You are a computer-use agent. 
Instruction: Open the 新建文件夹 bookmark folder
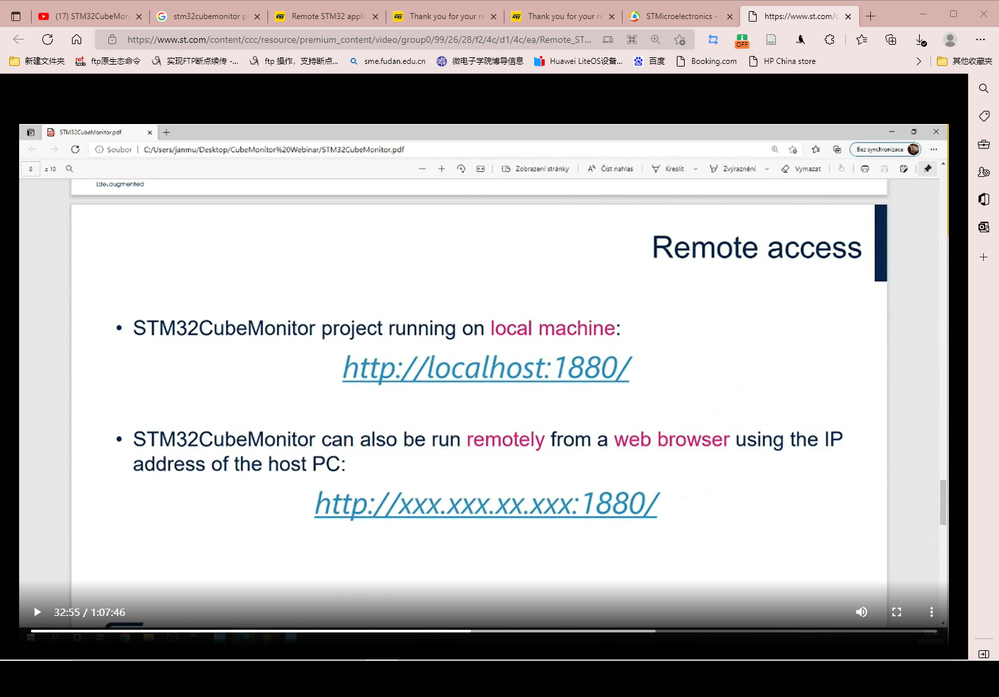point(37,61)
